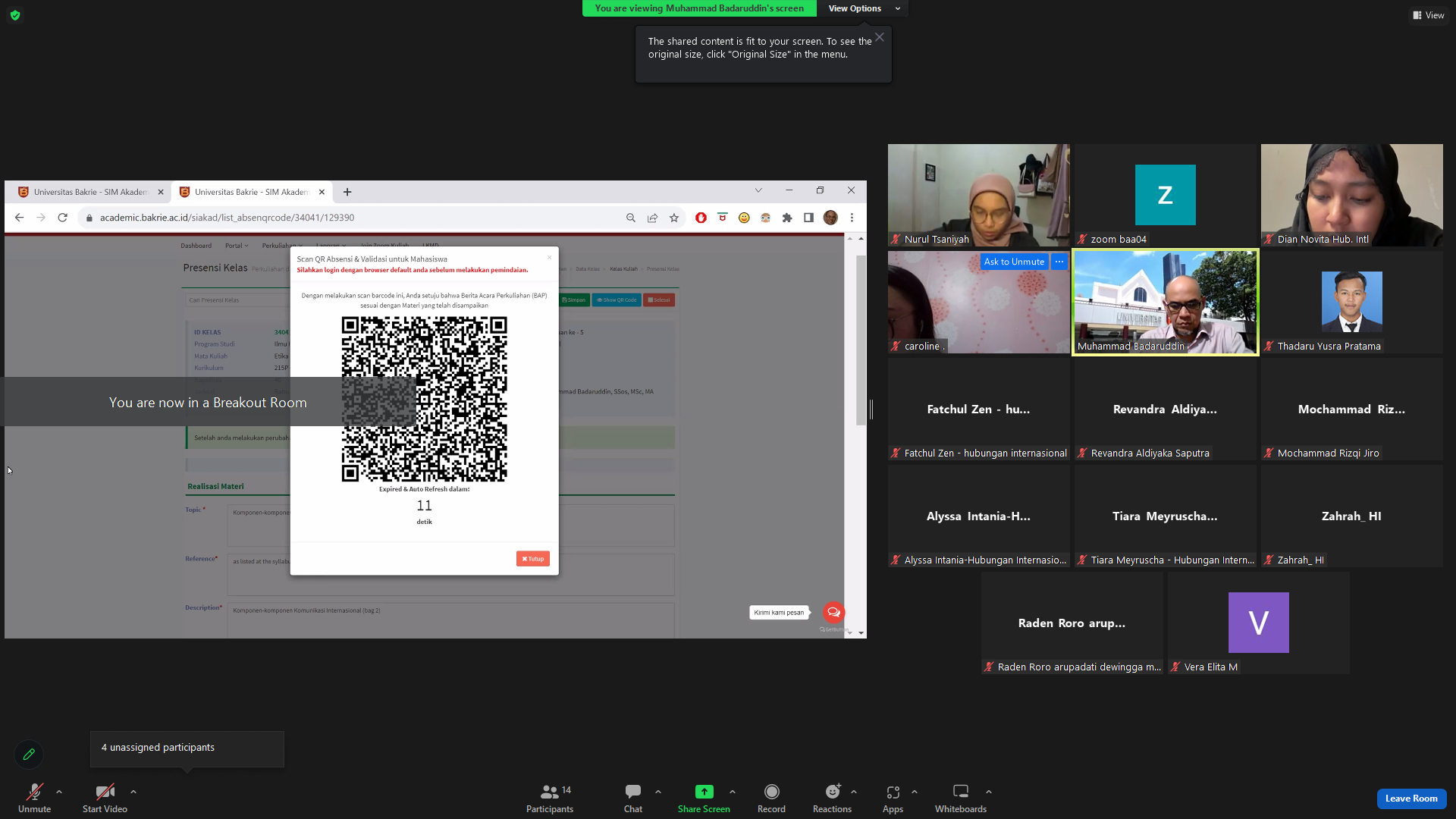Open the green encryption shield info

[15, 15]
